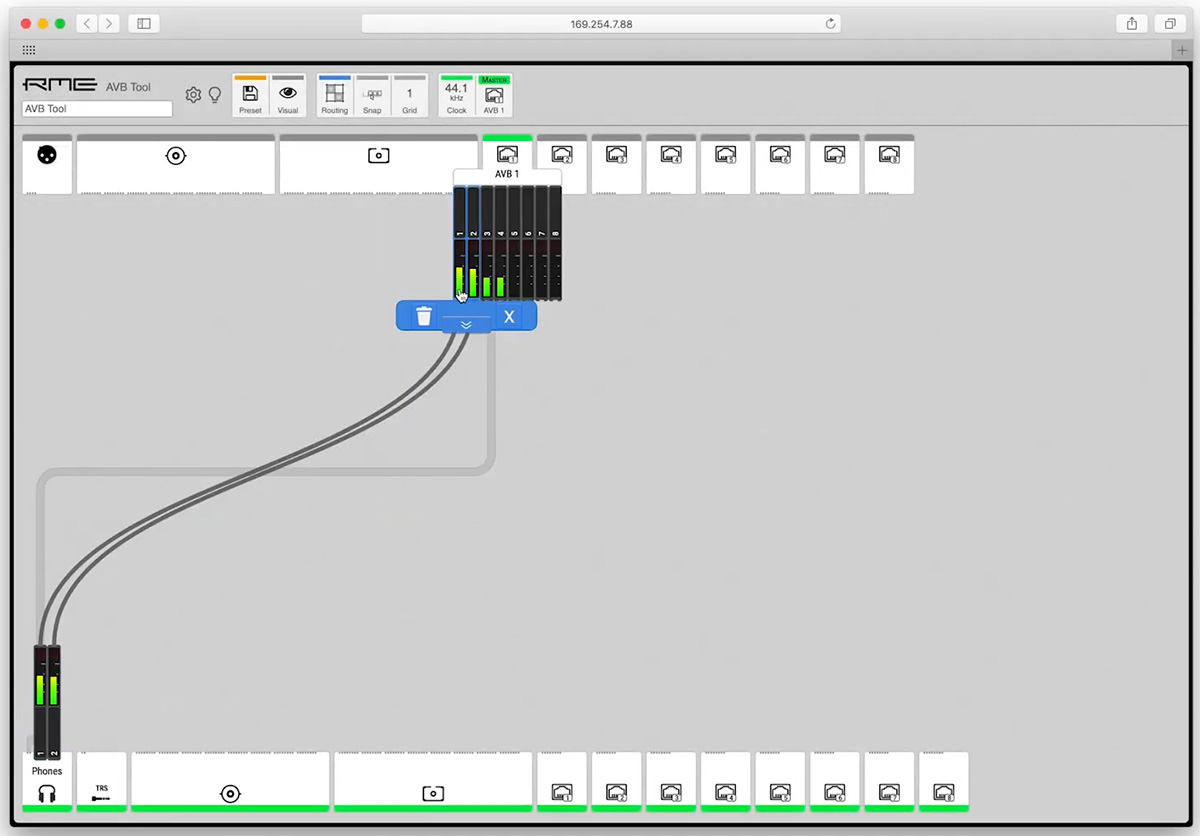Screen dimensions: 1200x836
Task: Select the optical input block at top
Action: click(378, 164)
